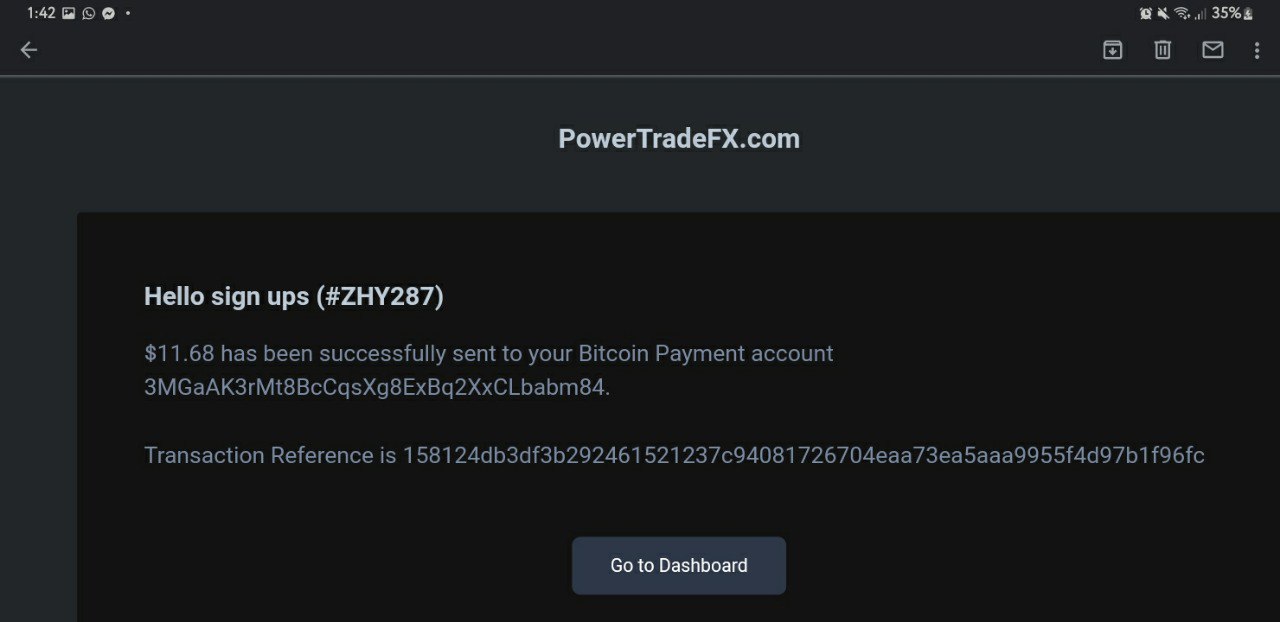Tap the muted sound status icon

click(1163, 14)
